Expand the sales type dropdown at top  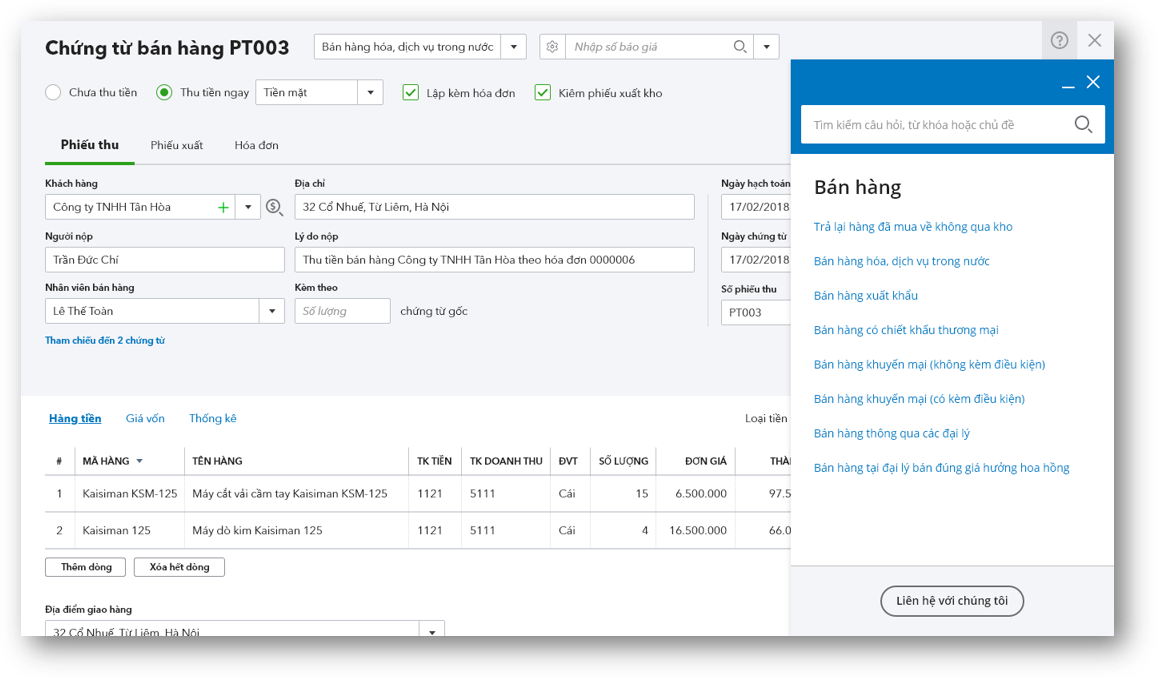[514, 46]
